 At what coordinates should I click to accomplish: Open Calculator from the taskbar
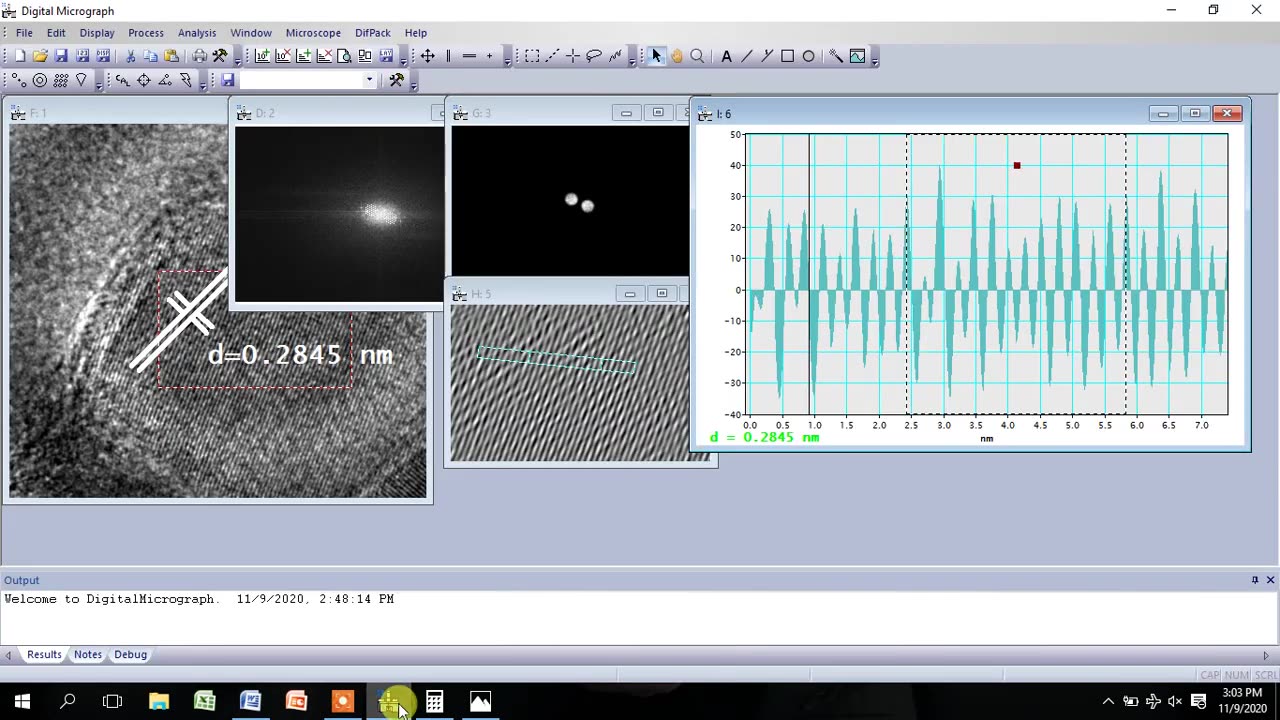point(435,702)
